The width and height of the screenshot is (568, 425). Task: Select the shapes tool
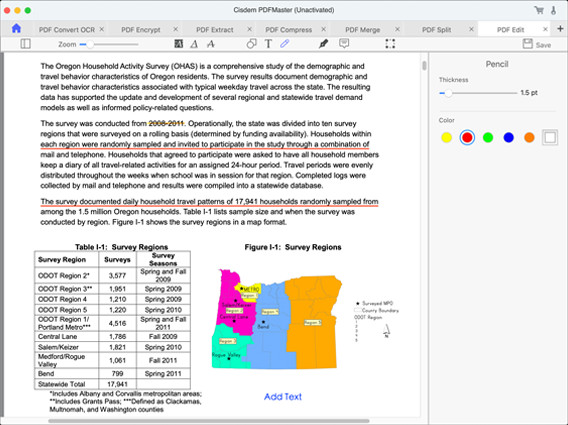click(251, 44)
